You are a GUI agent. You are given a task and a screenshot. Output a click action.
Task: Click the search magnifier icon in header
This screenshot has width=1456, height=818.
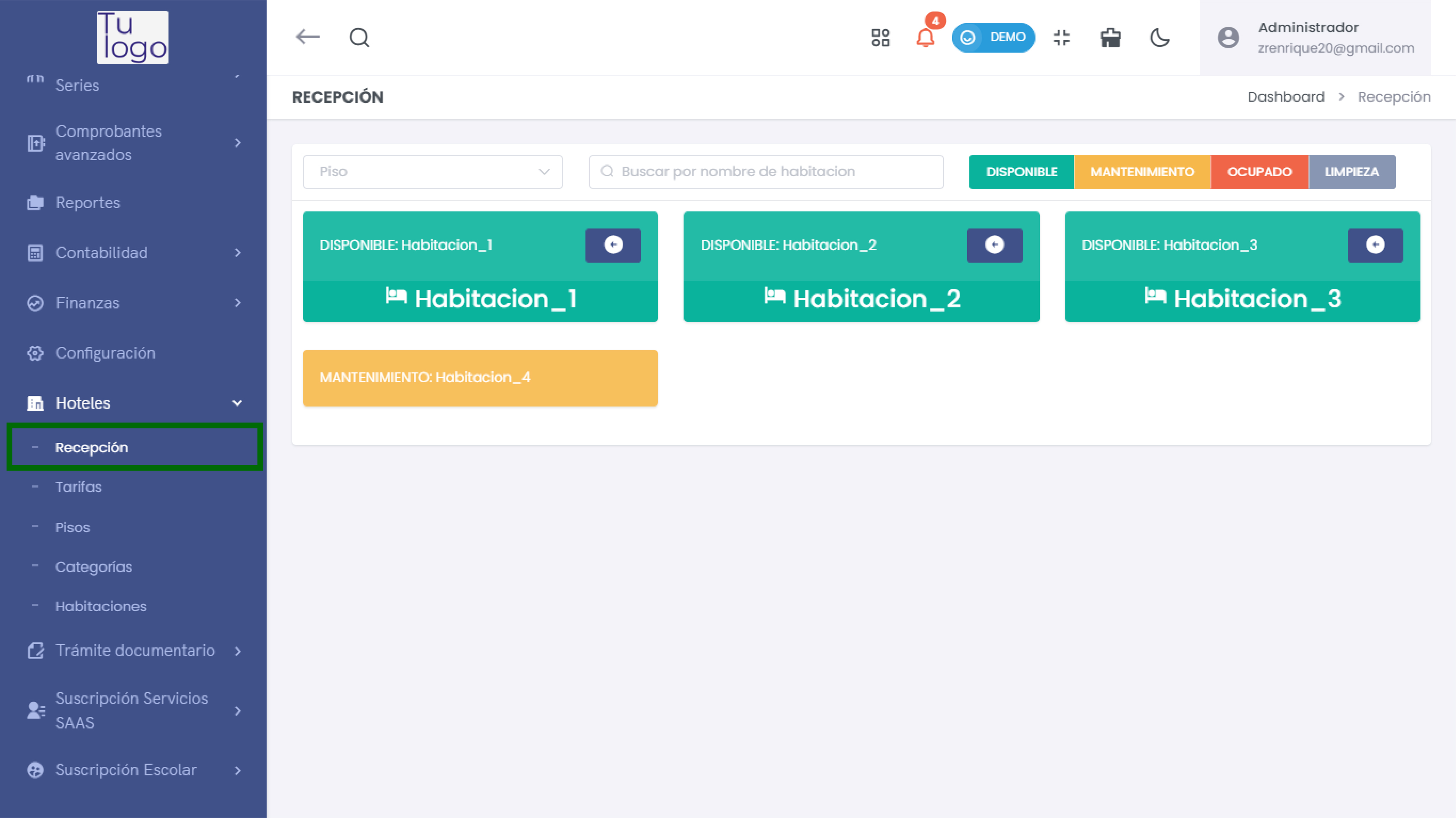tap(359, 38)
